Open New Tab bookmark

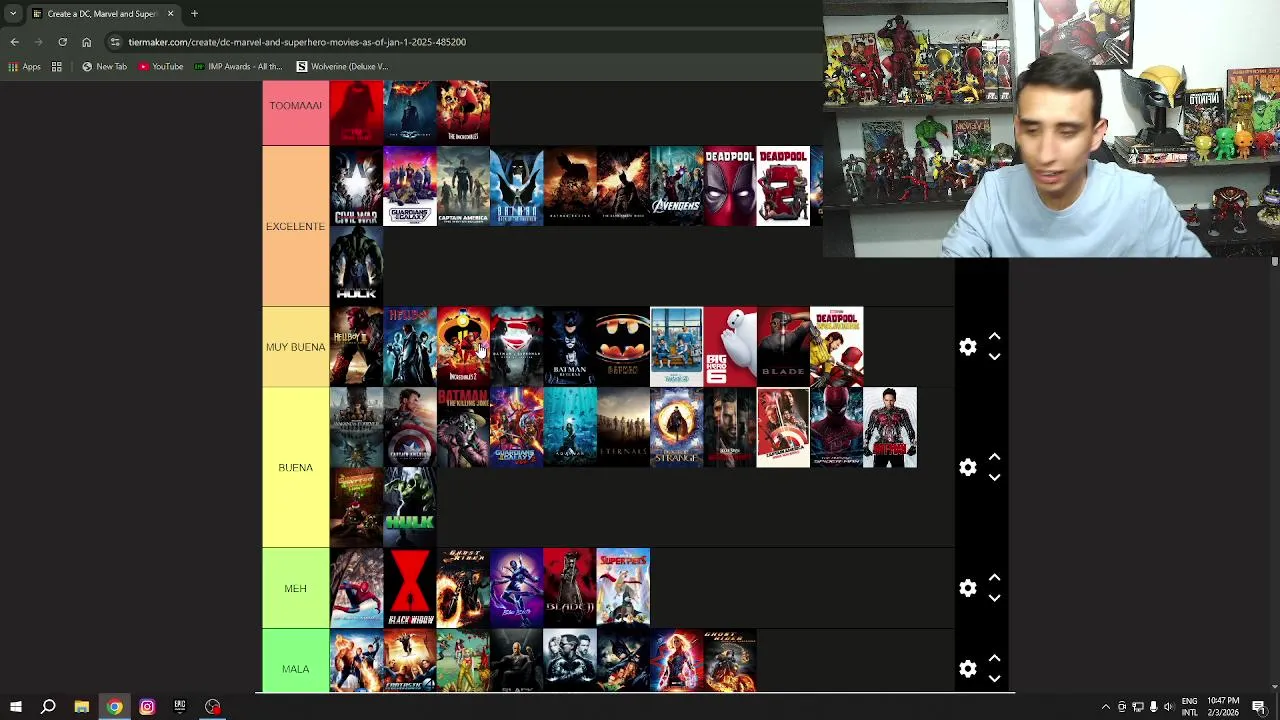click(105, 67)
